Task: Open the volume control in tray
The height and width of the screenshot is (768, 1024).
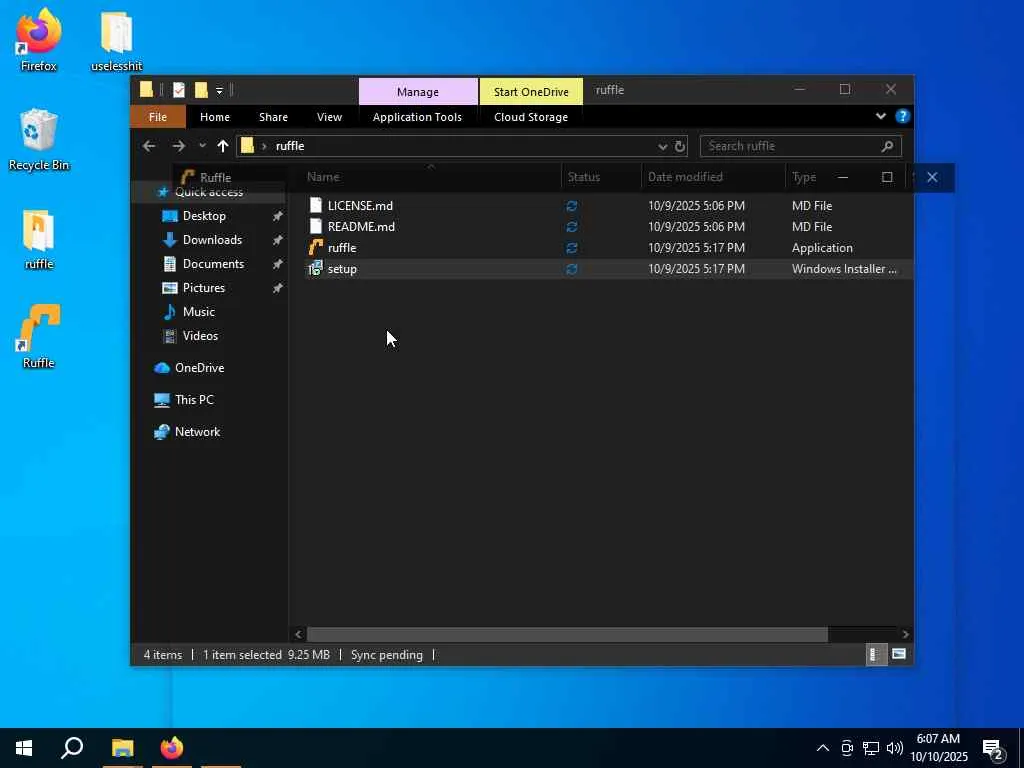Action: [895, 748]
